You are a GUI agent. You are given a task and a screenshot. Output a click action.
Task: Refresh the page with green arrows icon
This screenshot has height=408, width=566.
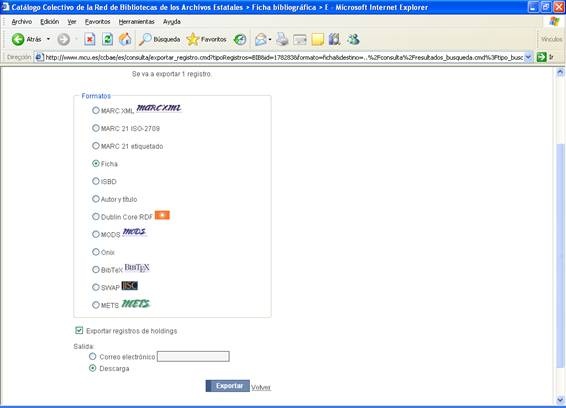click(107, 39)
